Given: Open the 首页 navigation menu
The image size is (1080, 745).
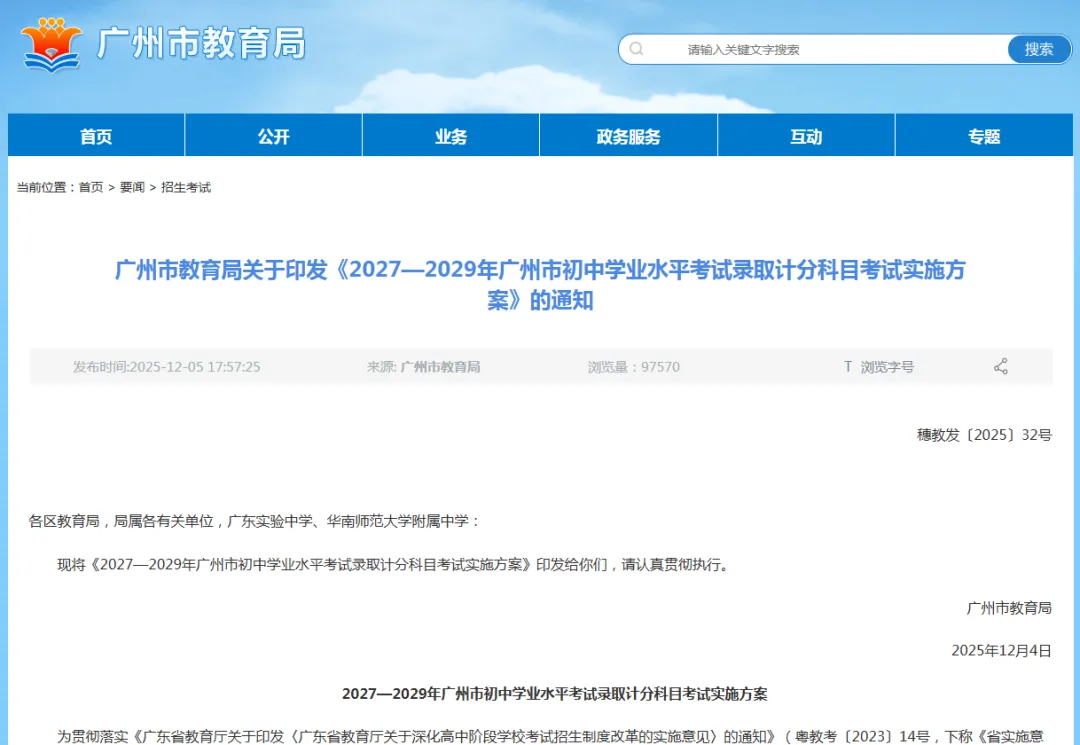Looking at the screenshot, I should (96, 135).
